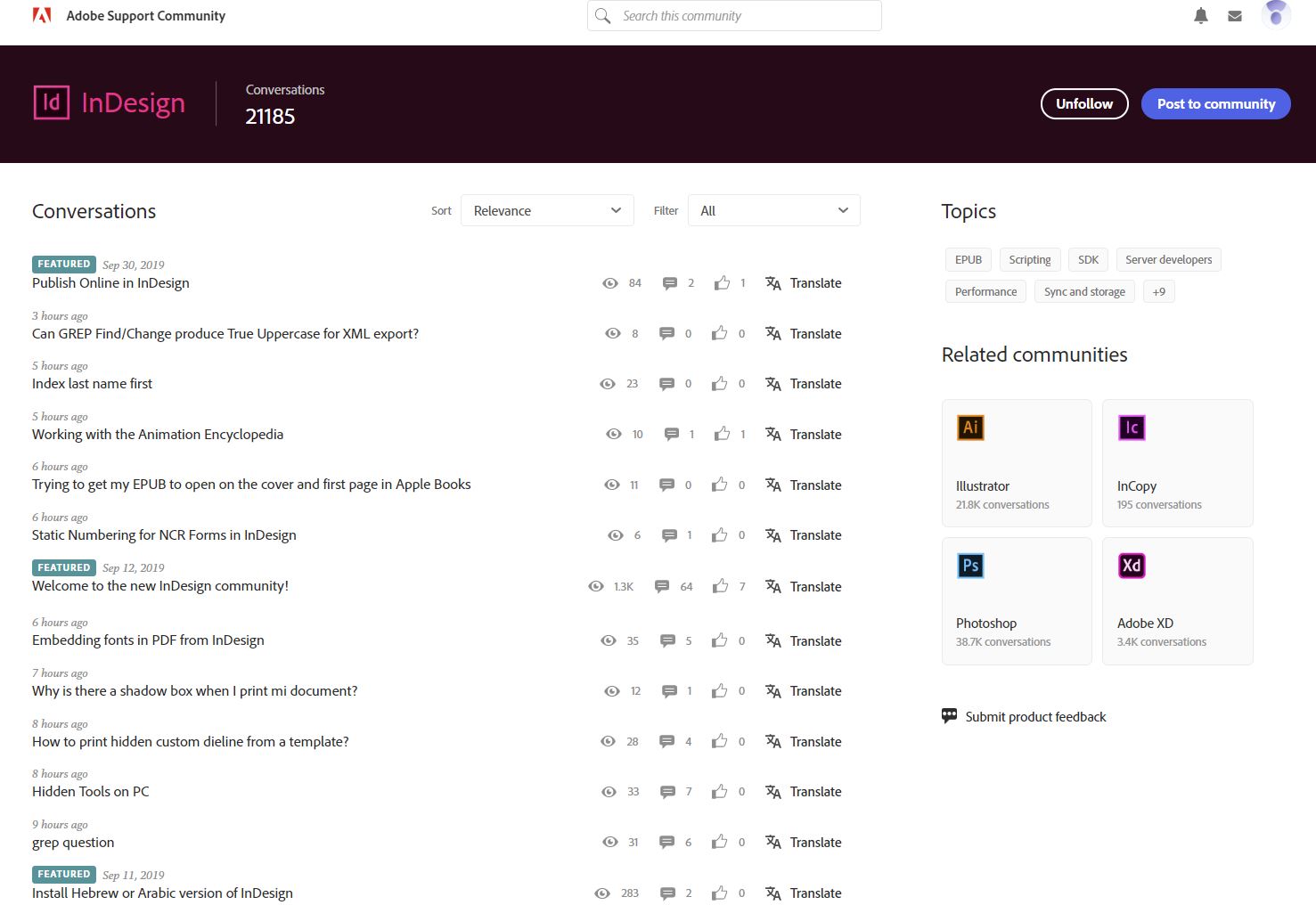
Task: Open the messages envelope icon
Action: click(1235, 15)
